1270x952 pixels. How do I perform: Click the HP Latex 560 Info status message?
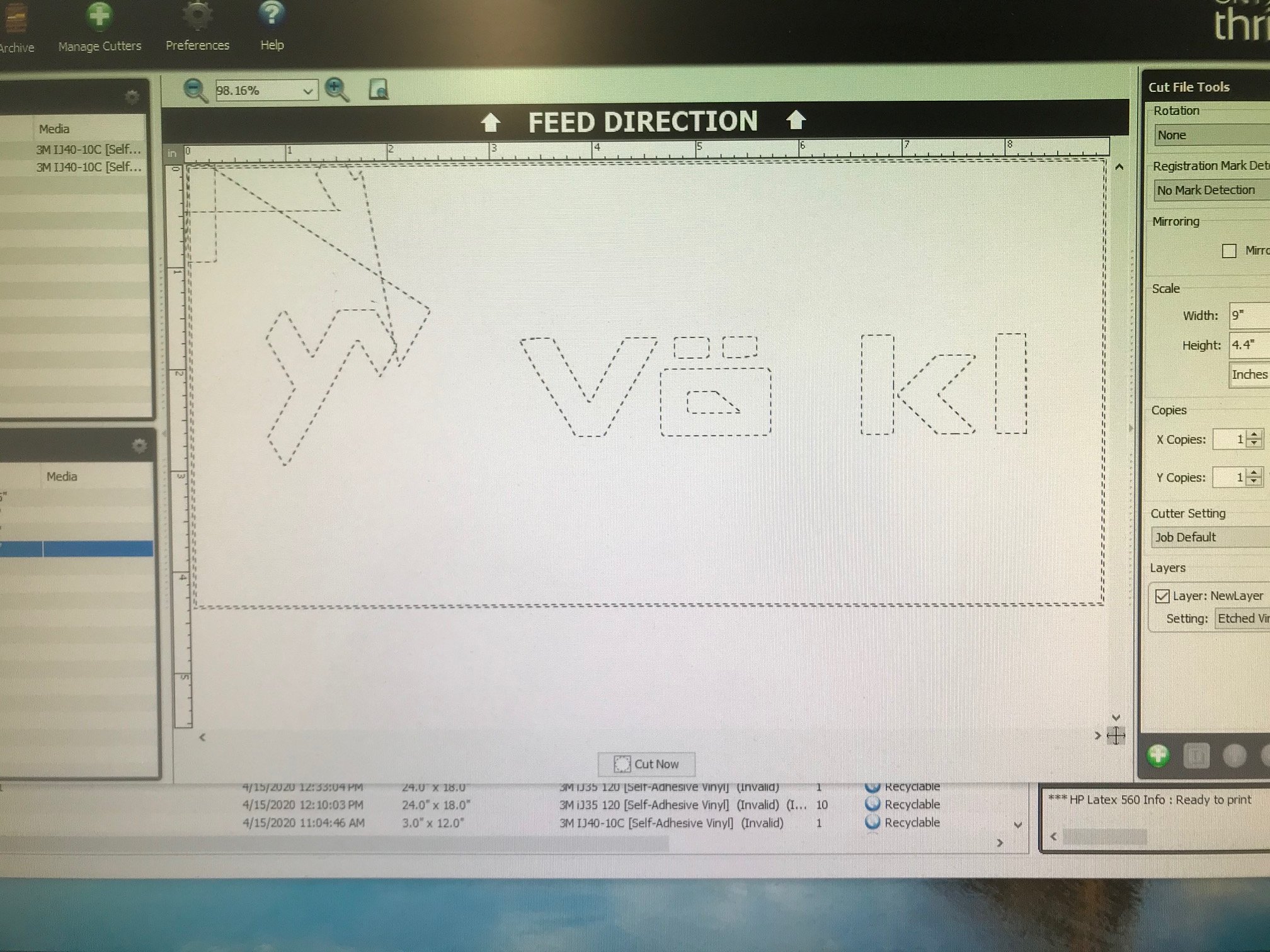1149,800
